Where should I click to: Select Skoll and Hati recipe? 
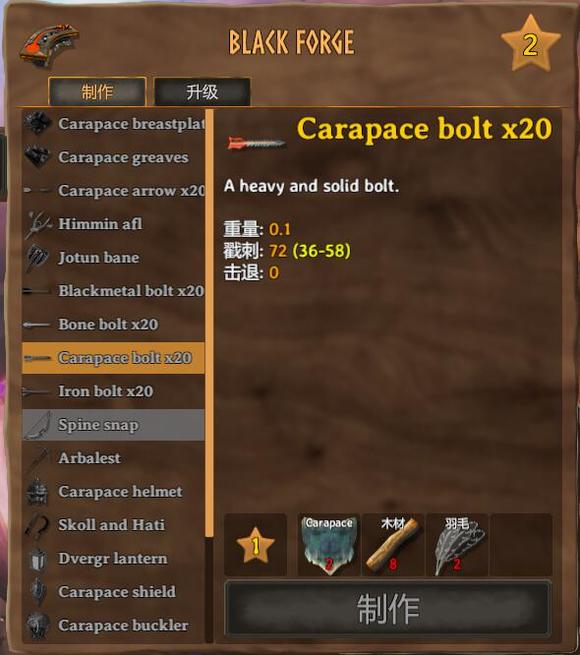click(113, 525)
